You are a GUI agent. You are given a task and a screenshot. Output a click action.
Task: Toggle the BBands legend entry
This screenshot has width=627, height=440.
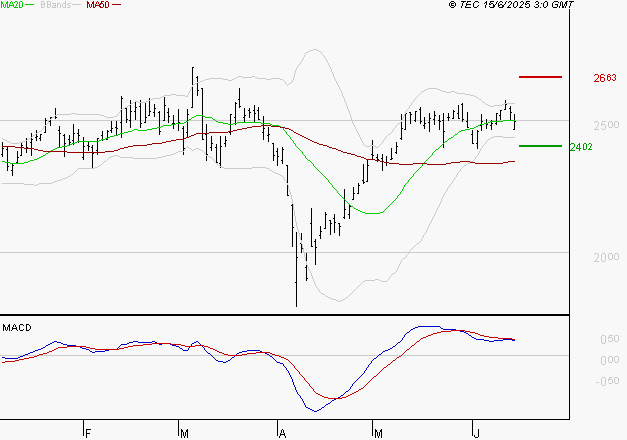pos(56,5)
